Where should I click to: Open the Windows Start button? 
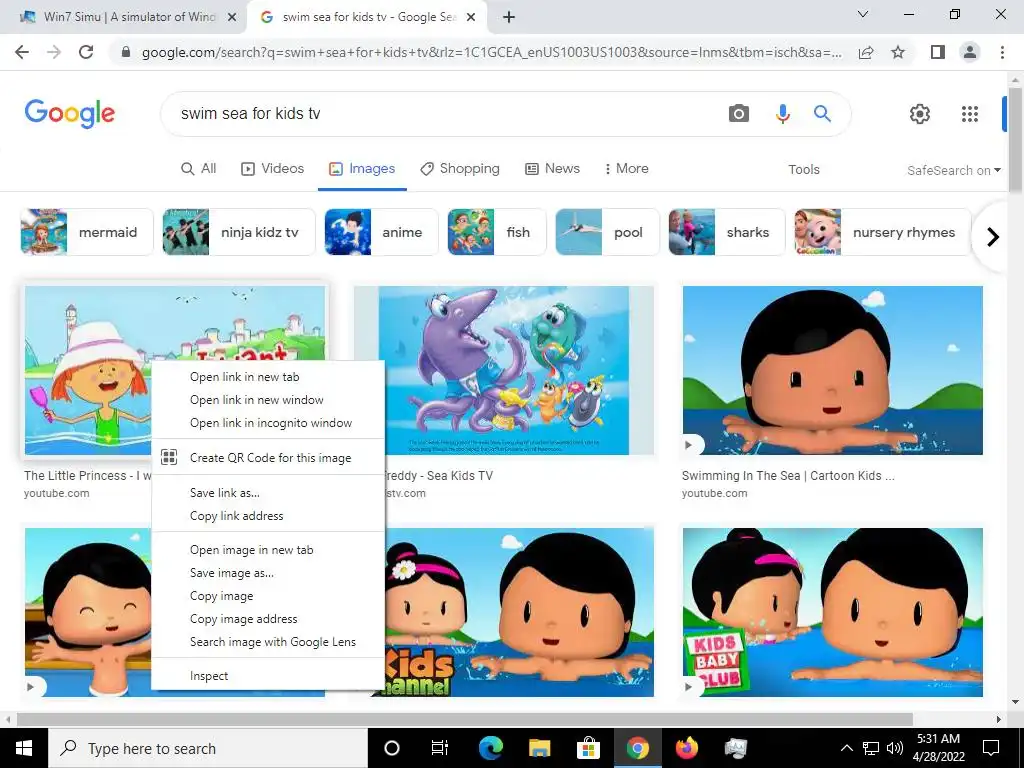pos(24,748)
